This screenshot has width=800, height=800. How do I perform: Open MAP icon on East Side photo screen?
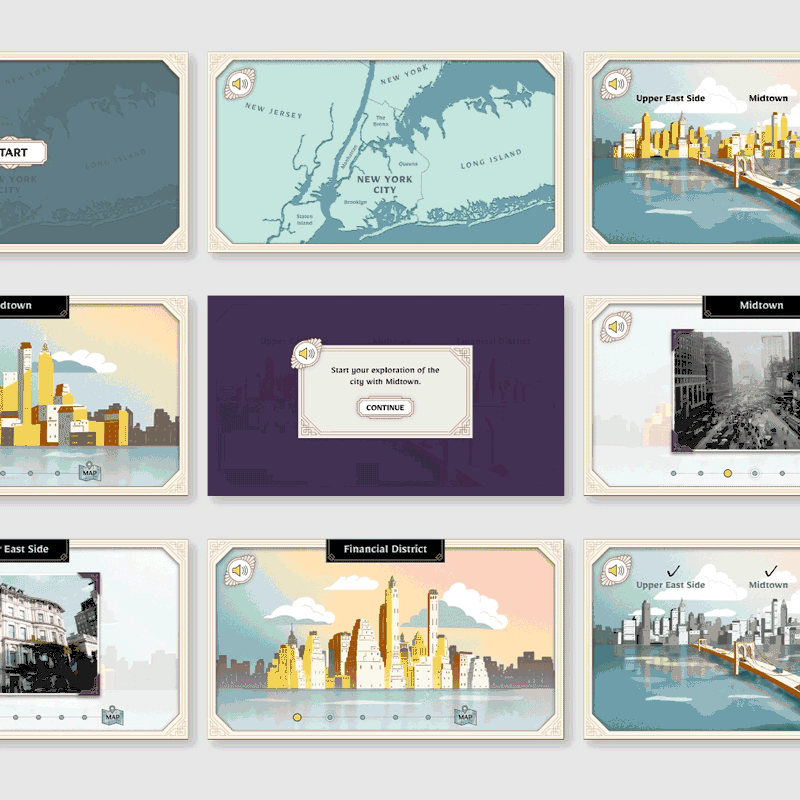click(112, 715)
